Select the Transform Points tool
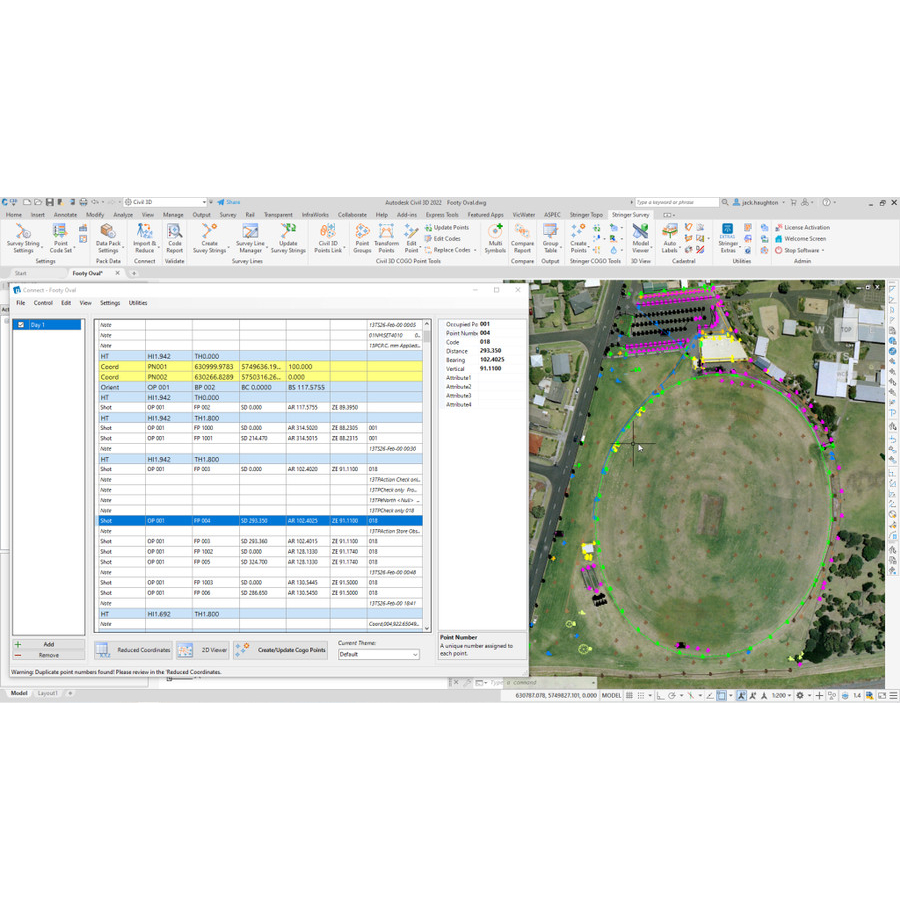 [x=386, y=238]
